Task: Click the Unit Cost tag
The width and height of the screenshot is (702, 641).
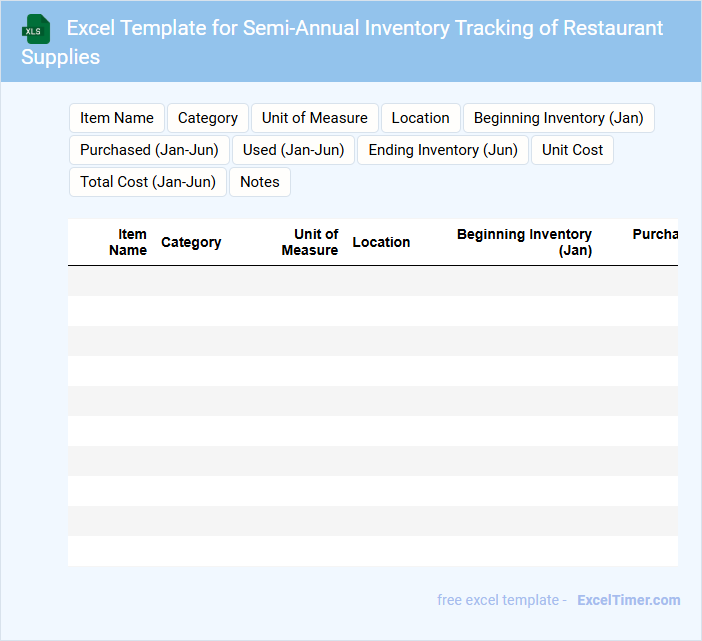Action: point(573,150)
